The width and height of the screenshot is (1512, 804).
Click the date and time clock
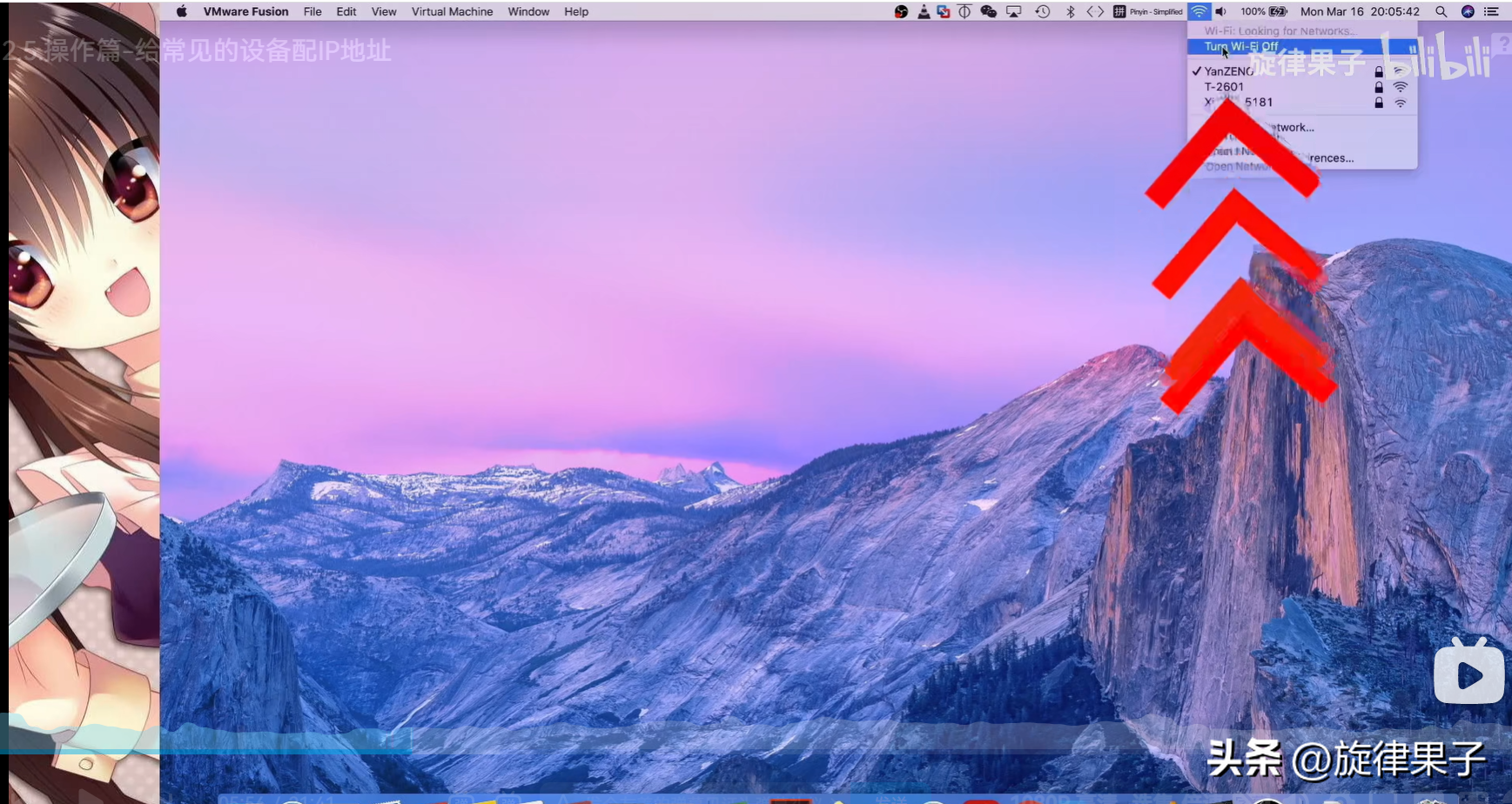(1359, 11)
